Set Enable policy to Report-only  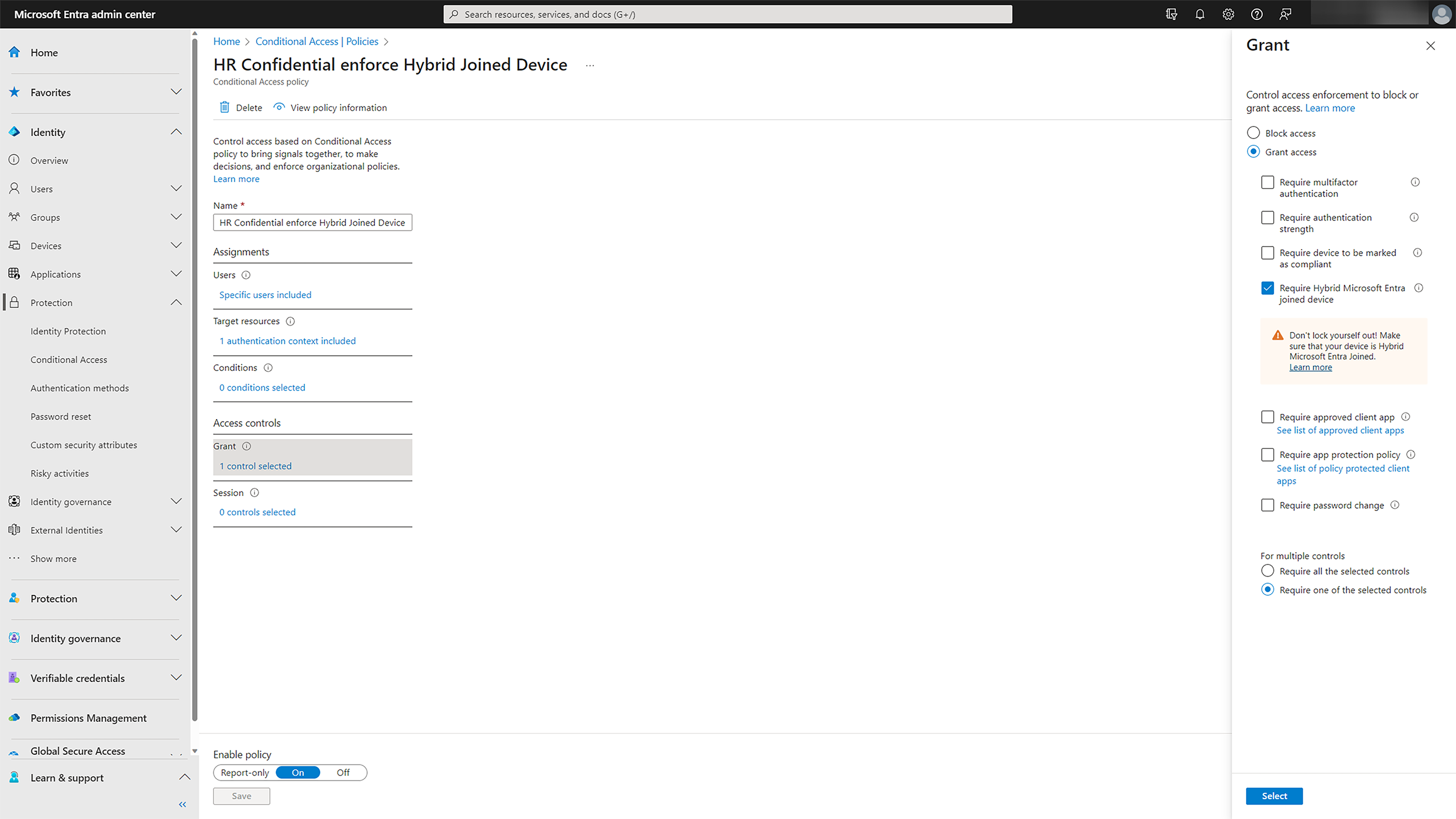pos(245,772)
